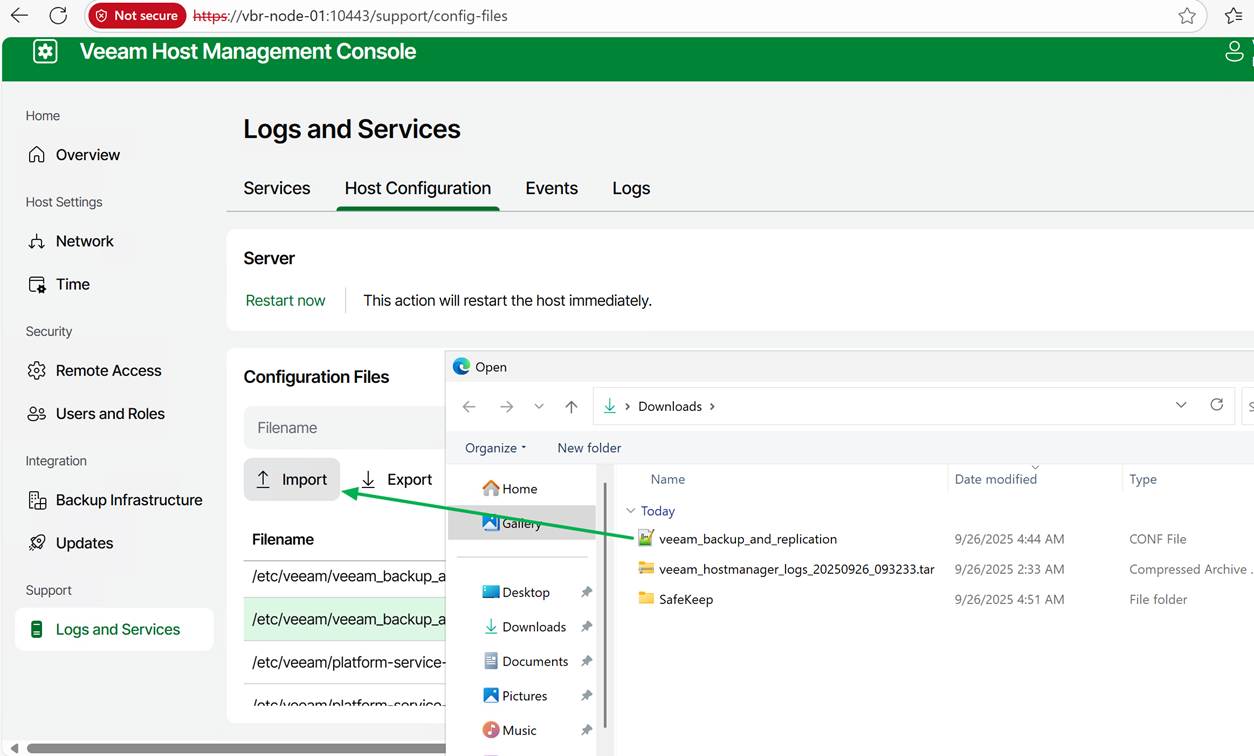Bookmark page with the star icon
Viewport: 1254px width, 756px height.
[x=1186, y=16]
